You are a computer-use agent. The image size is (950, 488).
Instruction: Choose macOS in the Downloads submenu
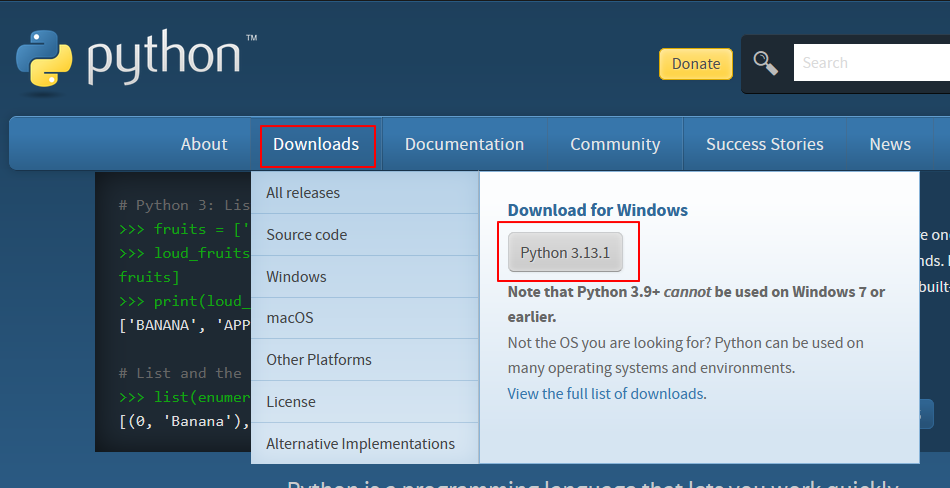pos(365,318)
